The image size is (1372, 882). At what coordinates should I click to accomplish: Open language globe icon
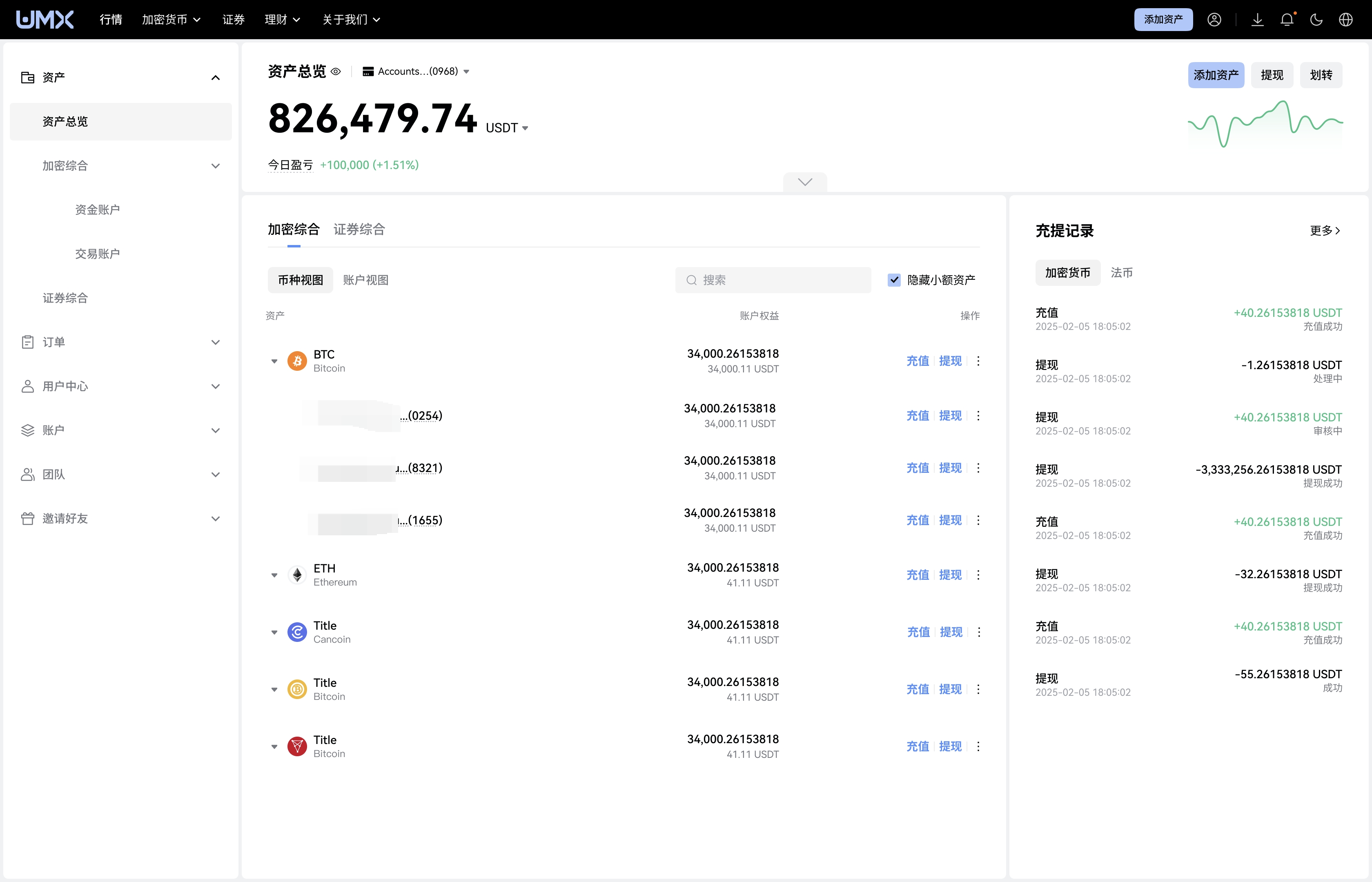(x=1345, y=20)
